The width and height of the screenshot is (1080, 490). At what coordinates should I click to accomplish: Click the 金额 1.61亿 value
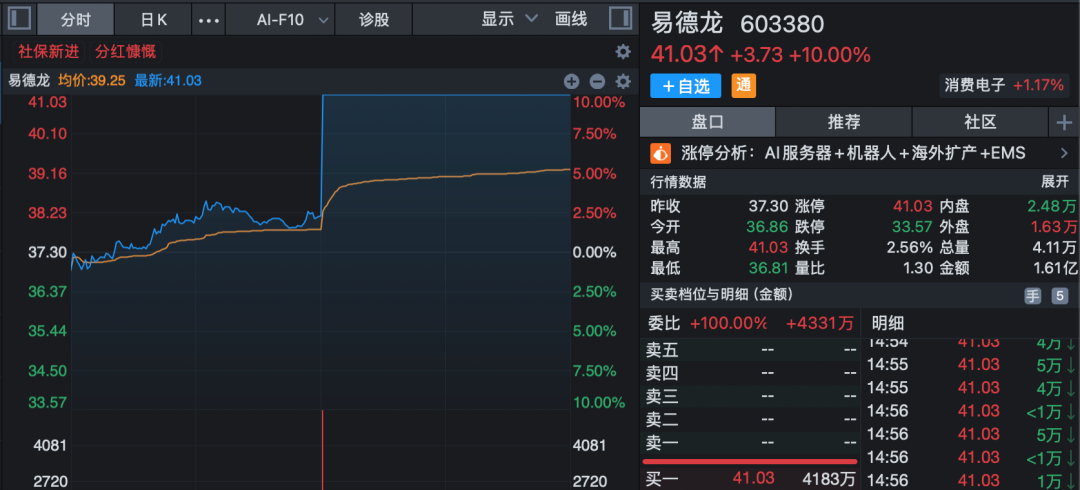tap(1054, 268)
